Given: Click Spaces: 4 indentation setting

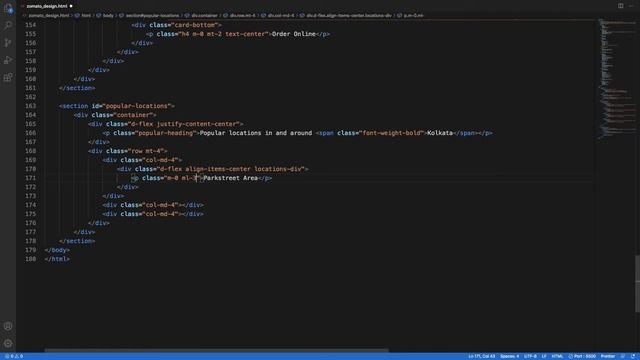Looking at the screenshot, I should pyautogui.click(x=509, y=356).
